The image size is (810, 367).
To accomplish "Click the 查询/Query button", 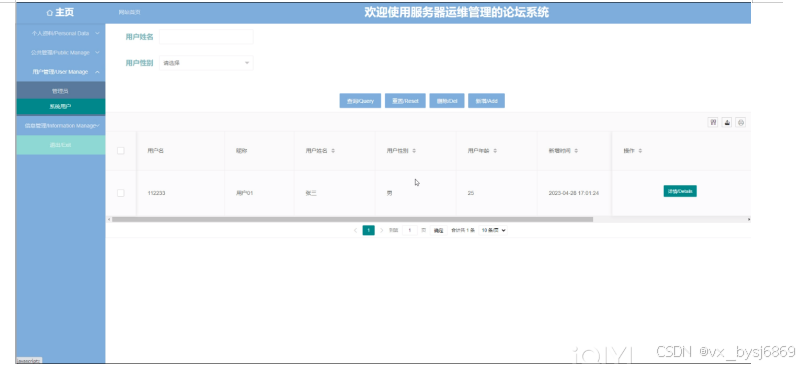I will click(x=360, y=101).
